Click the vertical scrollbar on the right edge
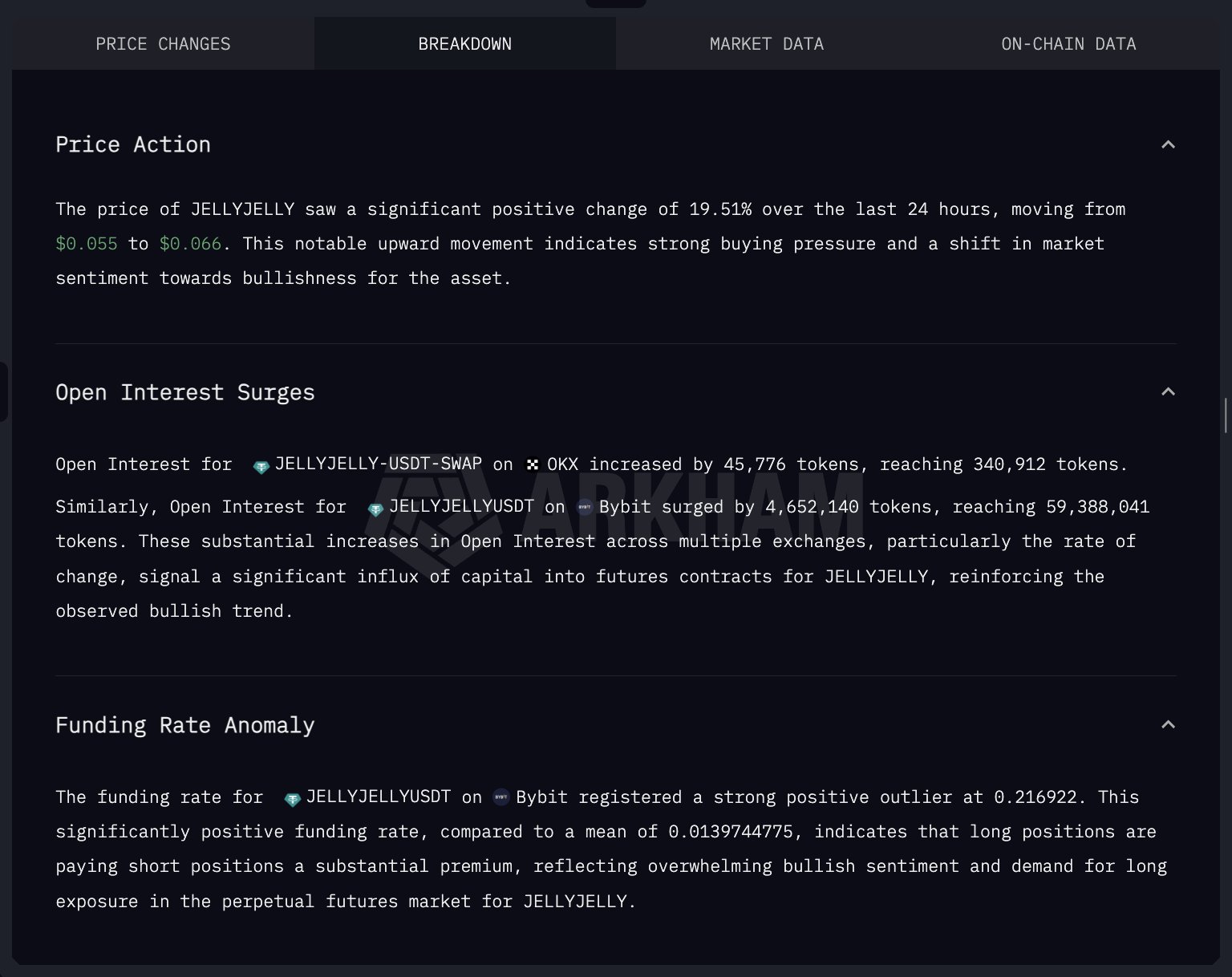The image size is (1232, 977). tap(1226, 416)
